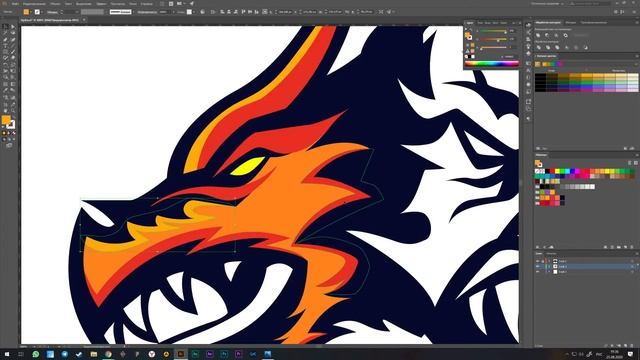Open the Файл menu
This screenshot has width=640, height=360.
coord(15,4)
